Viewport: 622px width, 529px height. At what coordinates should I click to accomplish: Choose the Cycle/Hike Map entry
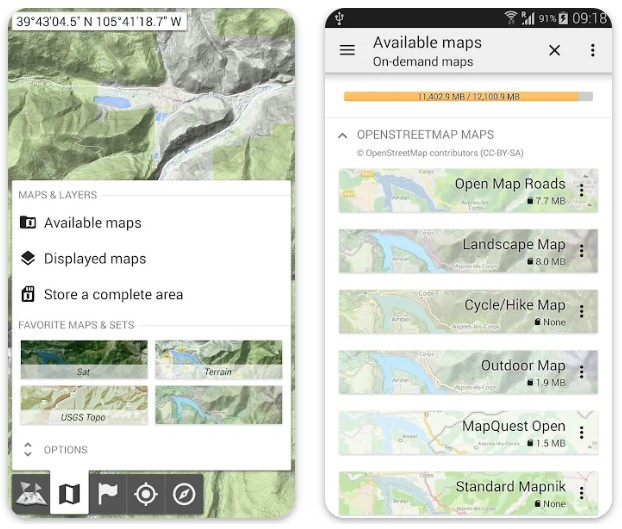468,312
